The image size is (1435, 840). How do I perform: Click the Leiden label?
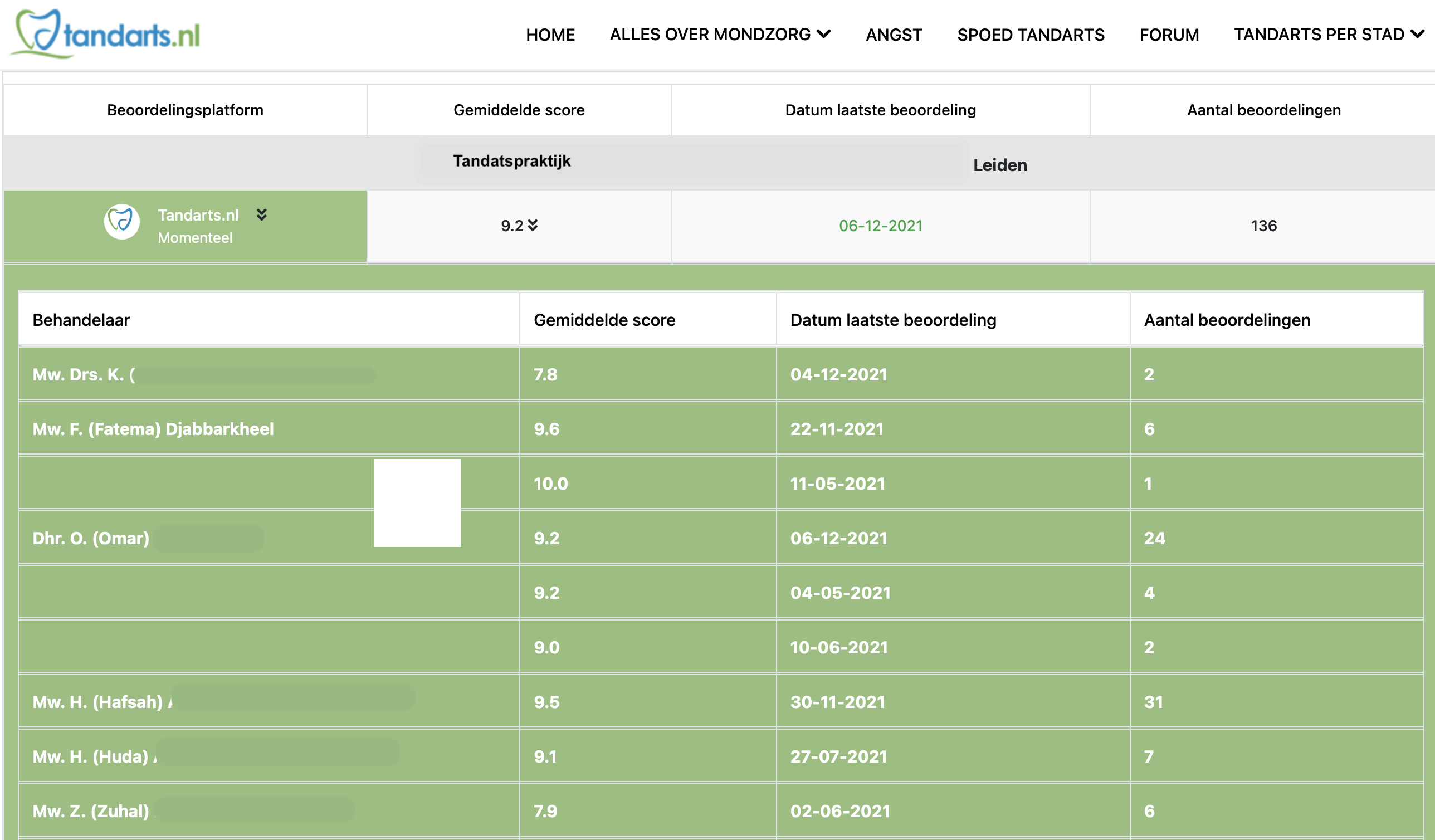pyautogui.click(x=1000, y=165)
